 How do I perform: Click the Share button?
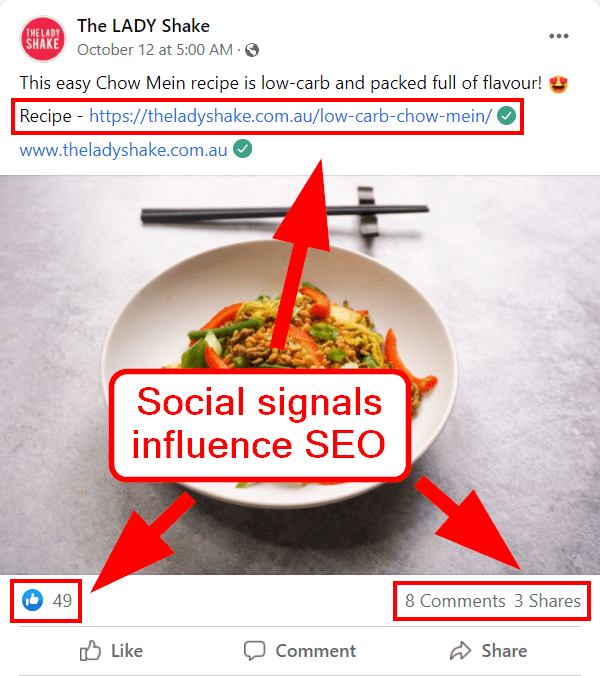tap(488, 651)
